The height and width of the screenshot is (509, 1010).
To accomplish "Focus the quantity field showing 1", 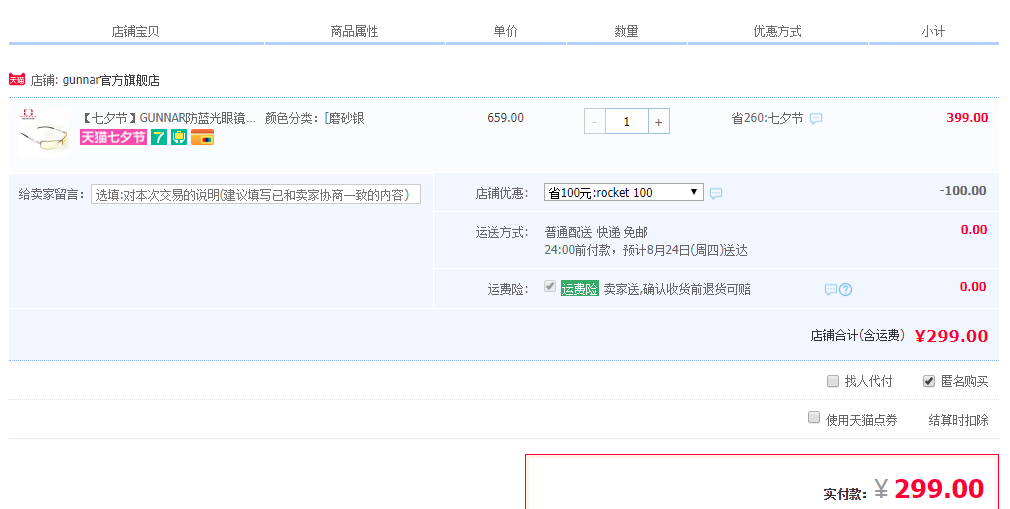I will tap(626, 122).
